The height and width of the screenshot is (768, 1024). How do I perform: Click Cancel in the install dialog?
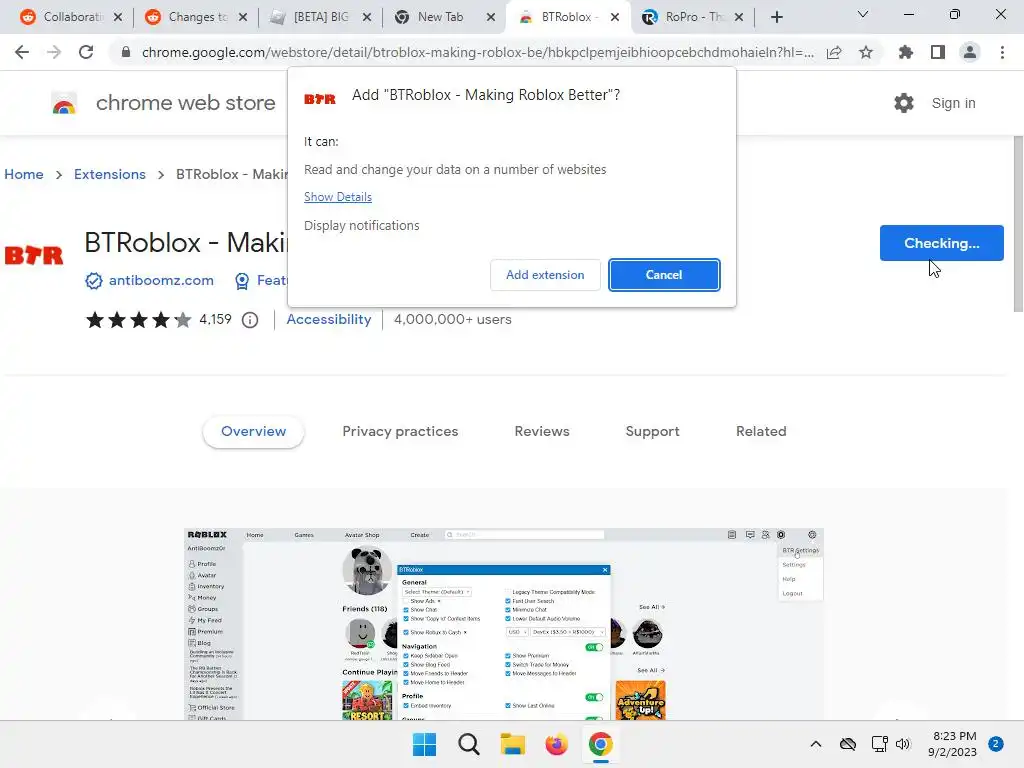tap(664, 275)
